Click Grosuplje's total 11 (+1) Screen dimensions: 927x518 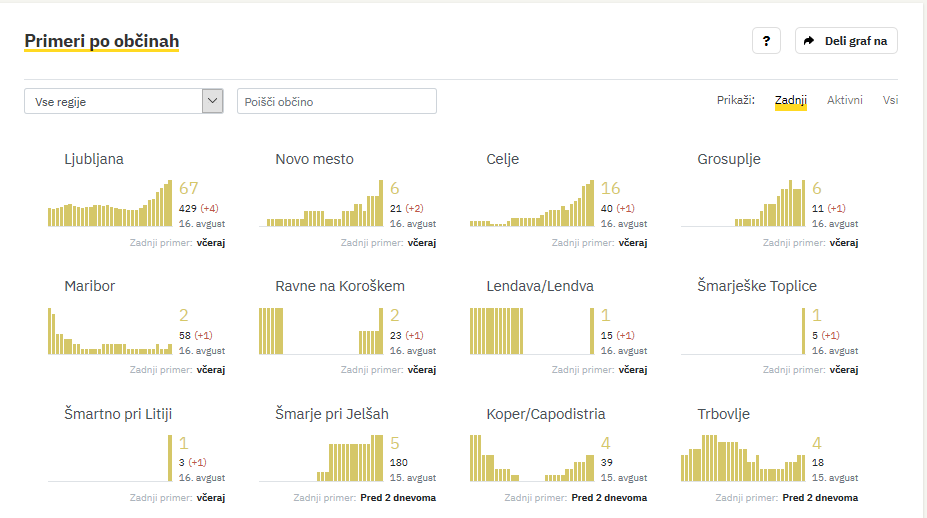829,208
